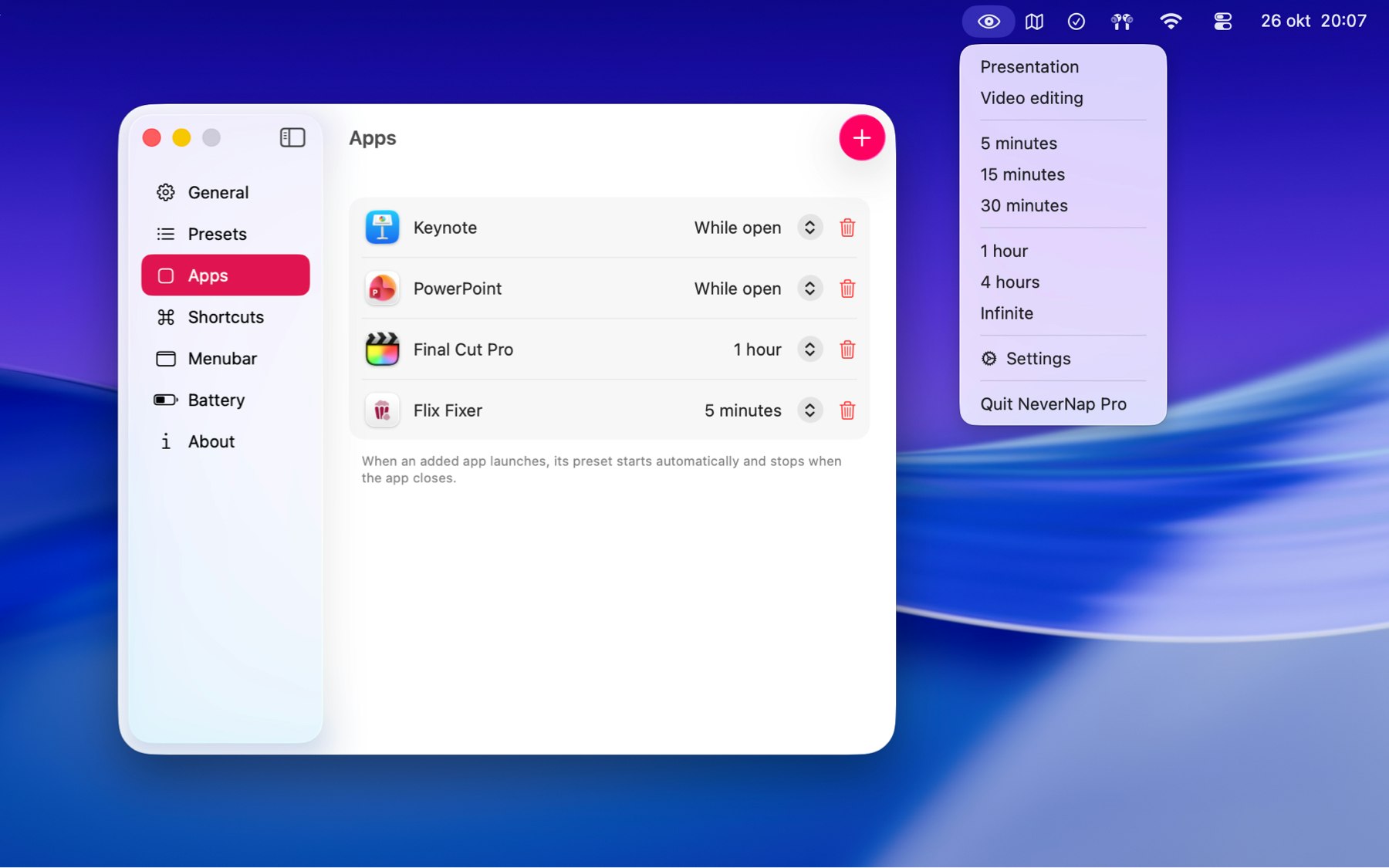1389x868 pixels.
Task: Open the Battery settings section
Action: pos(216,400)
